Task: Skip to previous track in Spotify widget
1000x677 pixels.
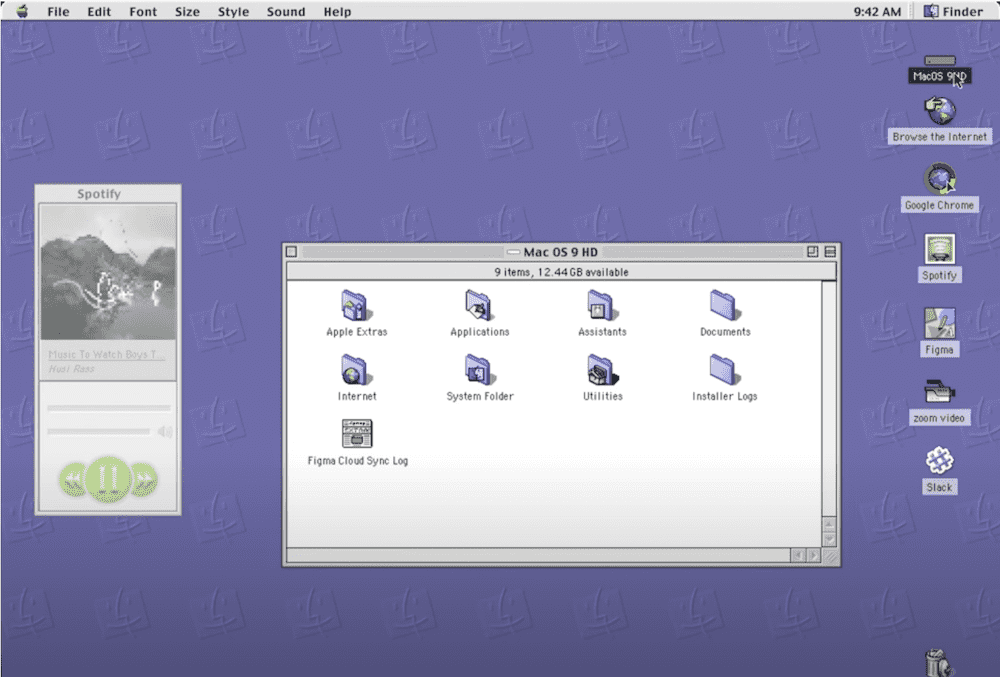Action: [x=72, y=479]
